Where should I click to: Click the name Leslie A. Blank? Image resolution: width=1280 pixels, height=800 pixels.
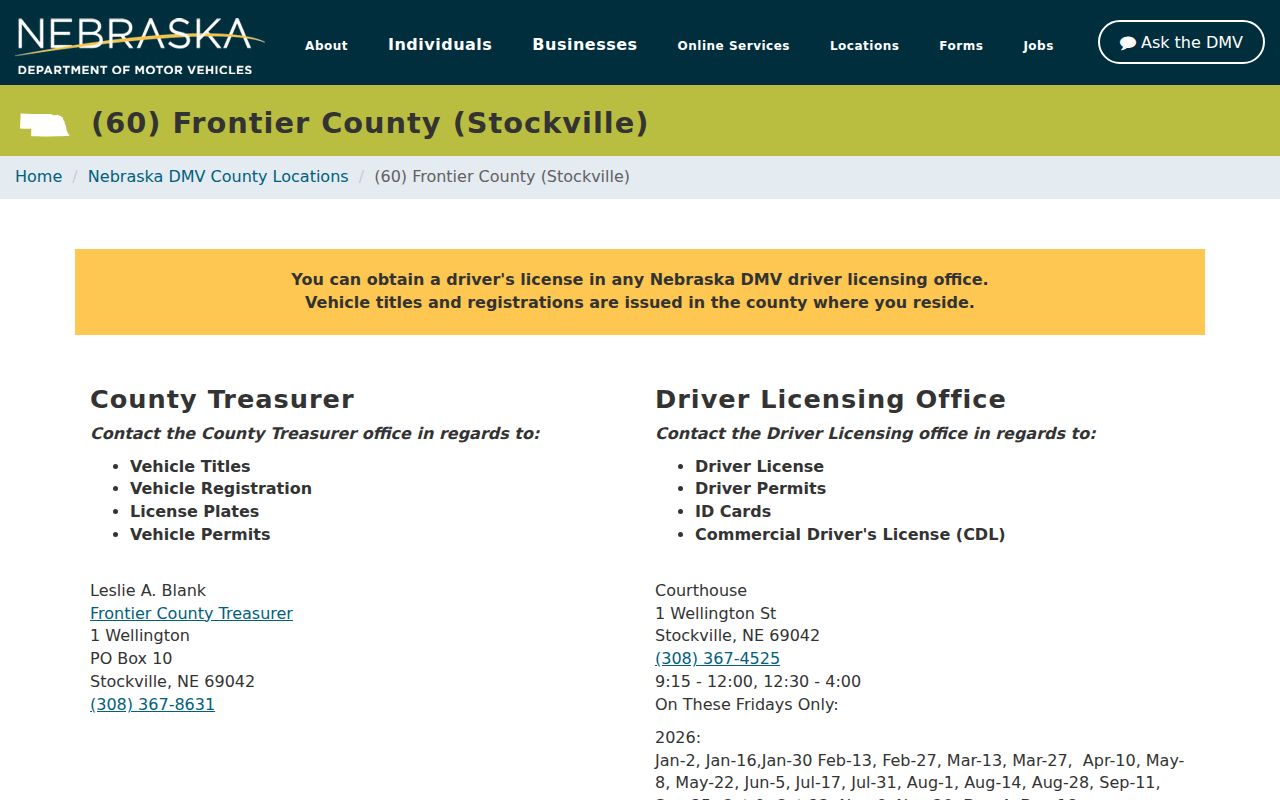[148, 590]
